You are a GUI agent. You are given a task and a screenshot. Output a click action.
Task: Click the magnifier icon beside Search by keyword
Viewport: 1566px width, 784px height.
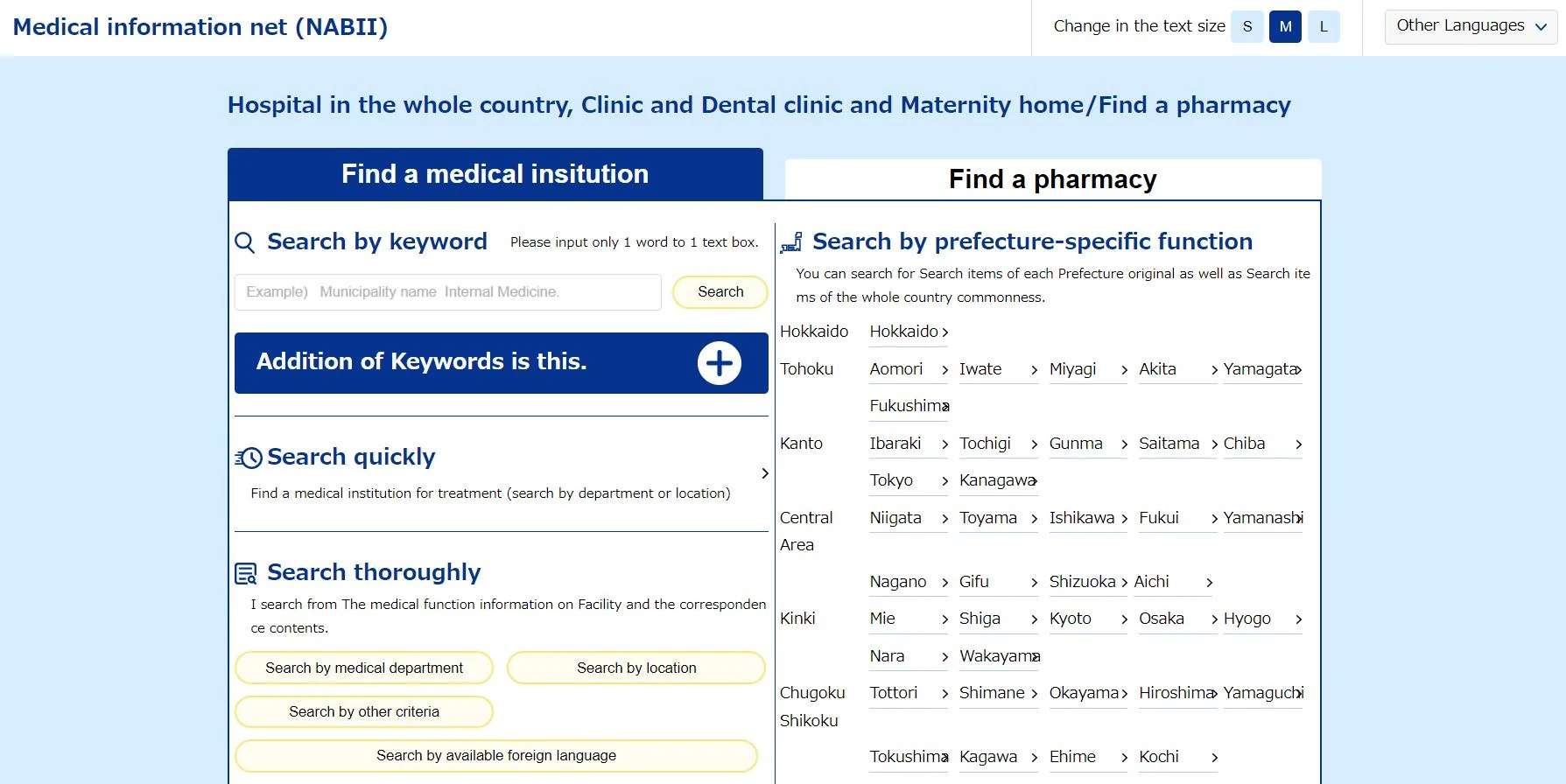click(245, 242)
